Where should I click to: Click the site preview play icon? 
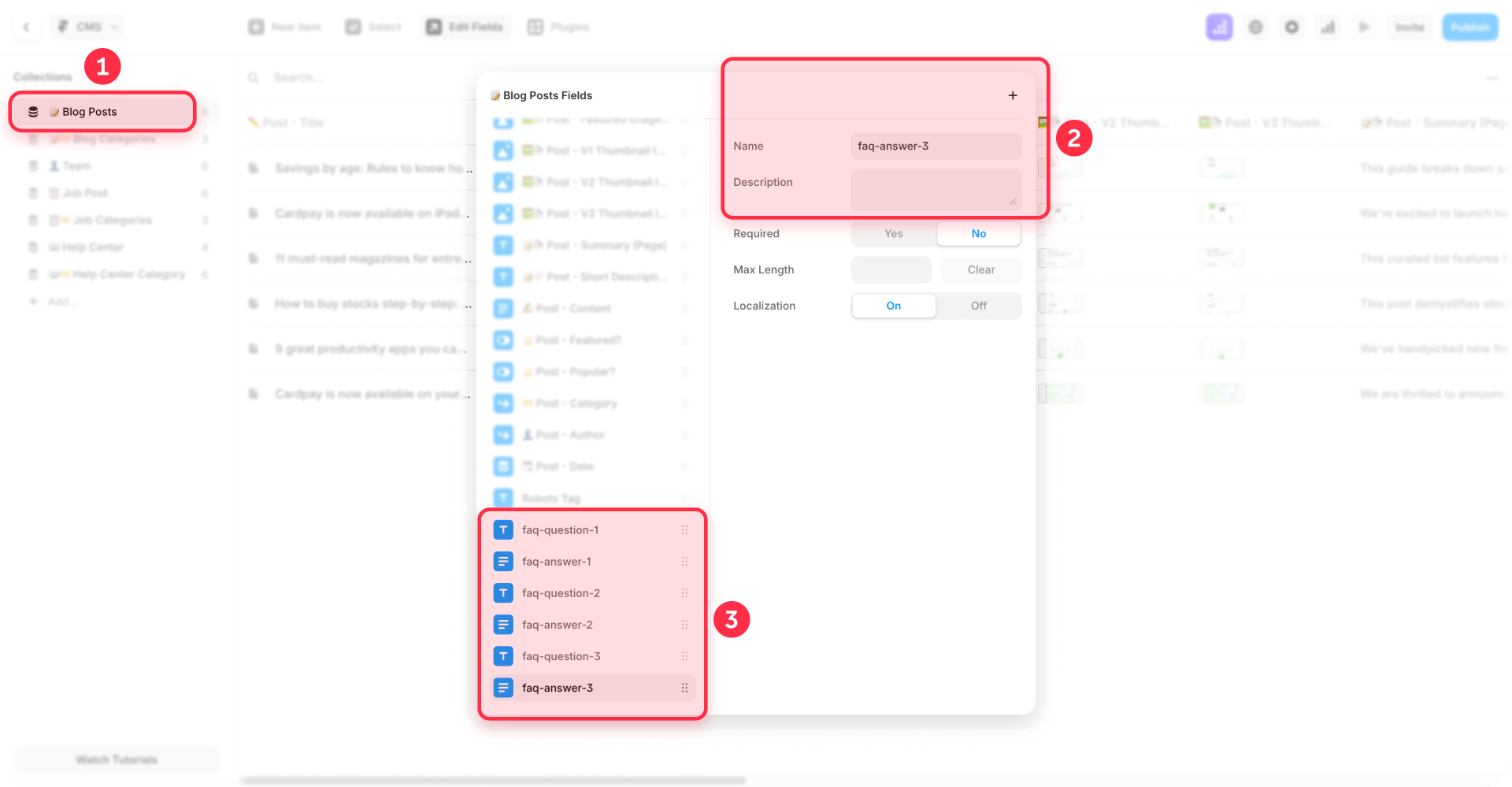[1366, 26]
